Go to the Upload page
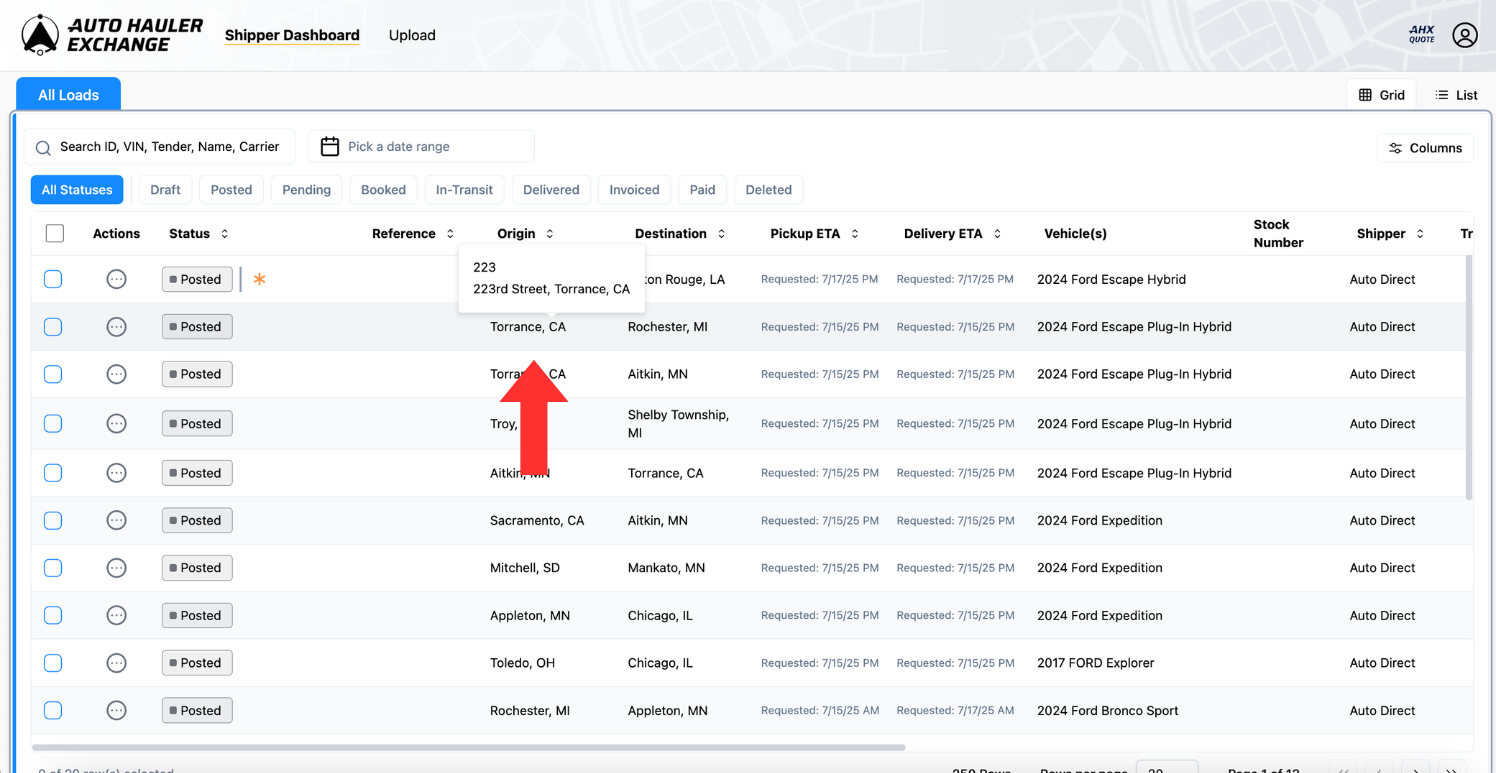Screen dimensions: 1496x773 (x=412, y=35)
